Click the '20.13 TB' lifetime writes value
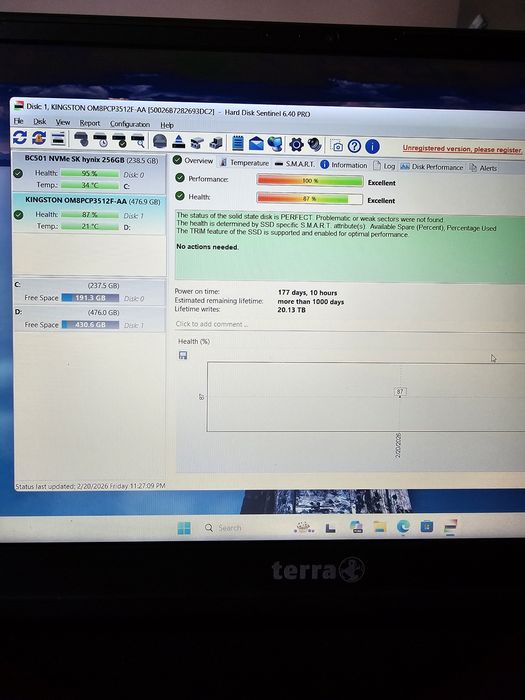Image resolution: width=525 pixels, height=700 pixels. tap(292, 309)
